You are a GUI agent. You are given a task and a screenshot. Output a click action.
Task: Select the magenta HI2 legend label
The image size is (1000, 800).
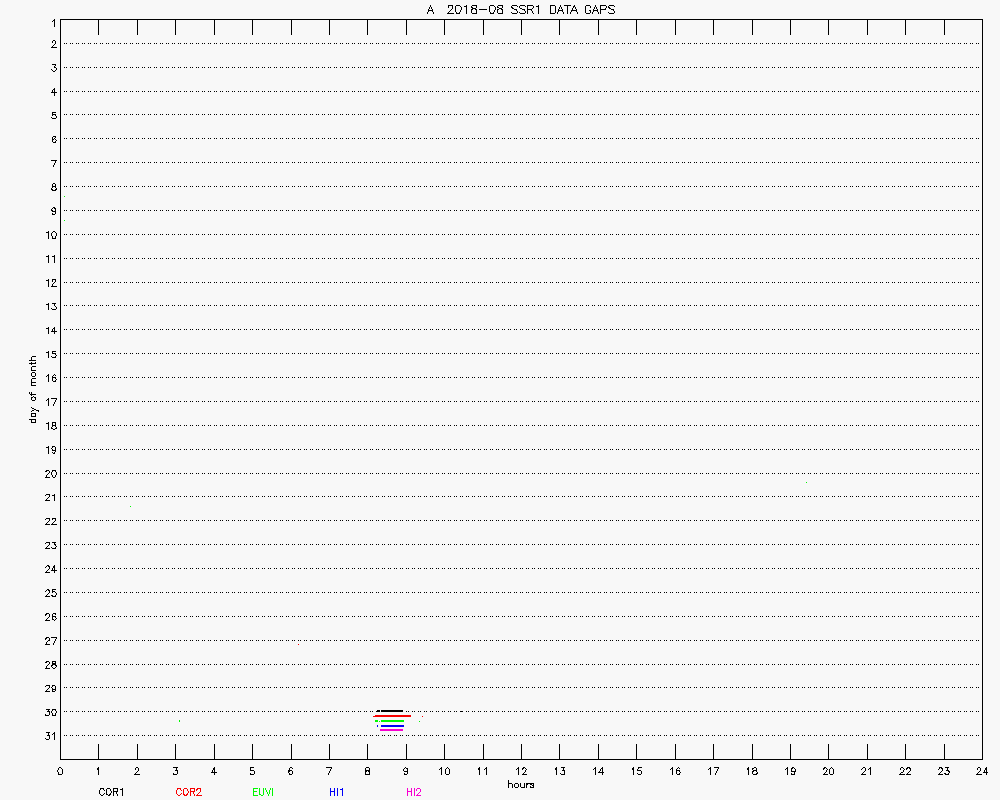(414, 792)
